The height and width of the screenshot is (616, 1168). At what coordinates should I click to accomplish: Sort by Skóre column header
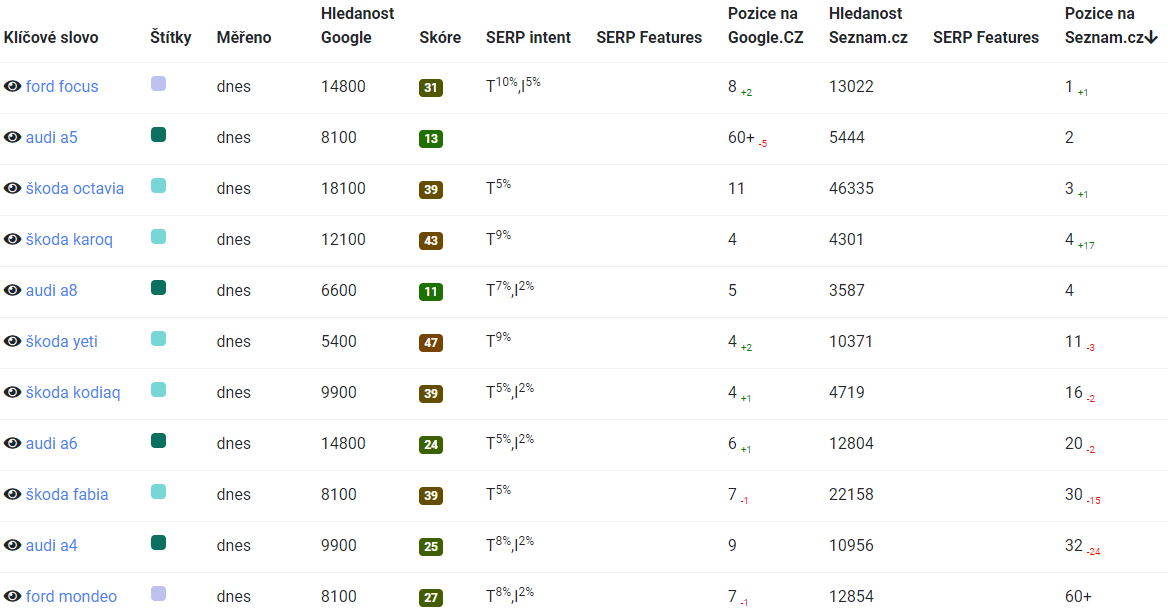[x=439, y=37]
